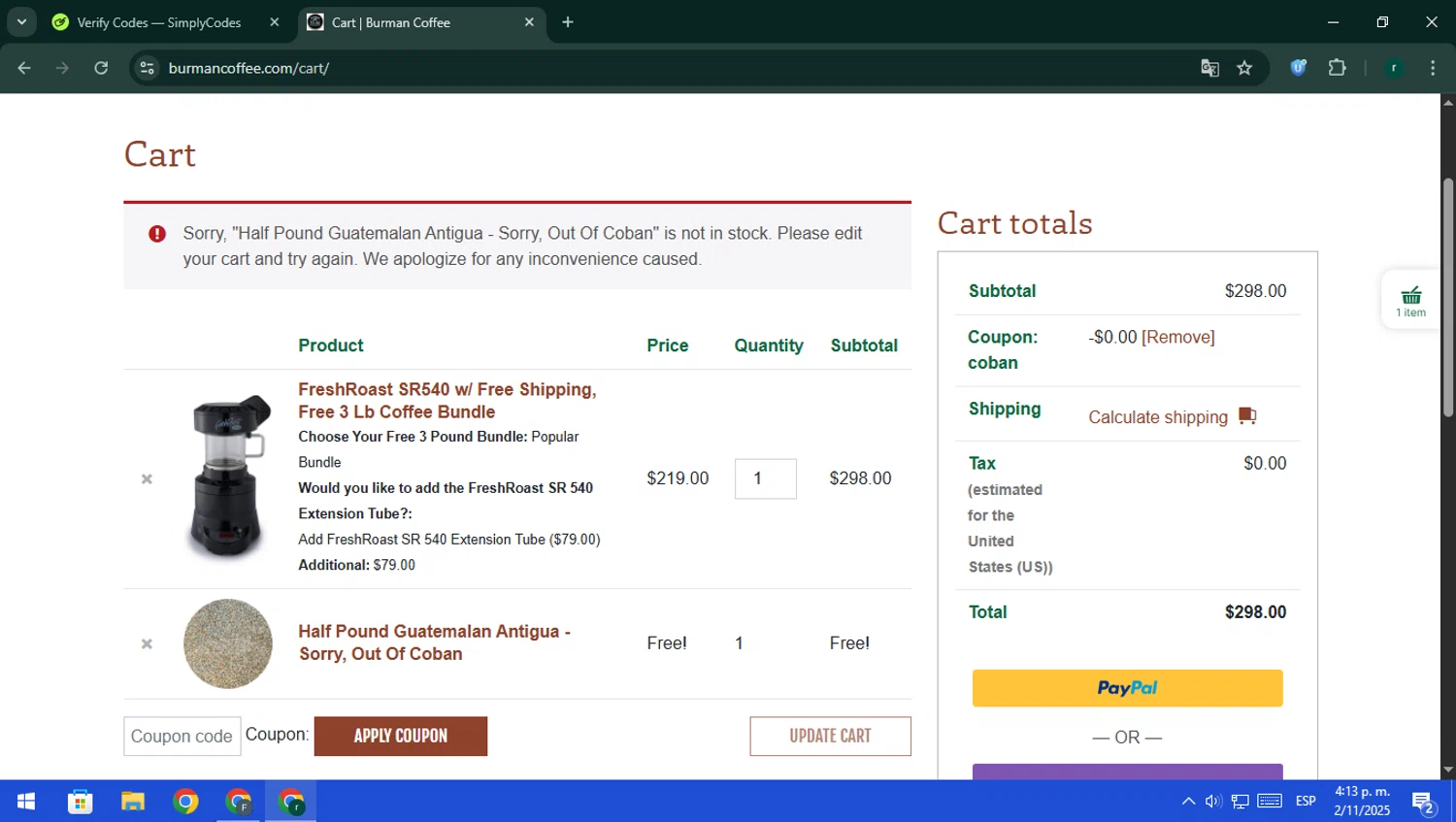The image size is (1456, 822).
Task: Translate this page icon
Action: click(x=1209, y=68)
